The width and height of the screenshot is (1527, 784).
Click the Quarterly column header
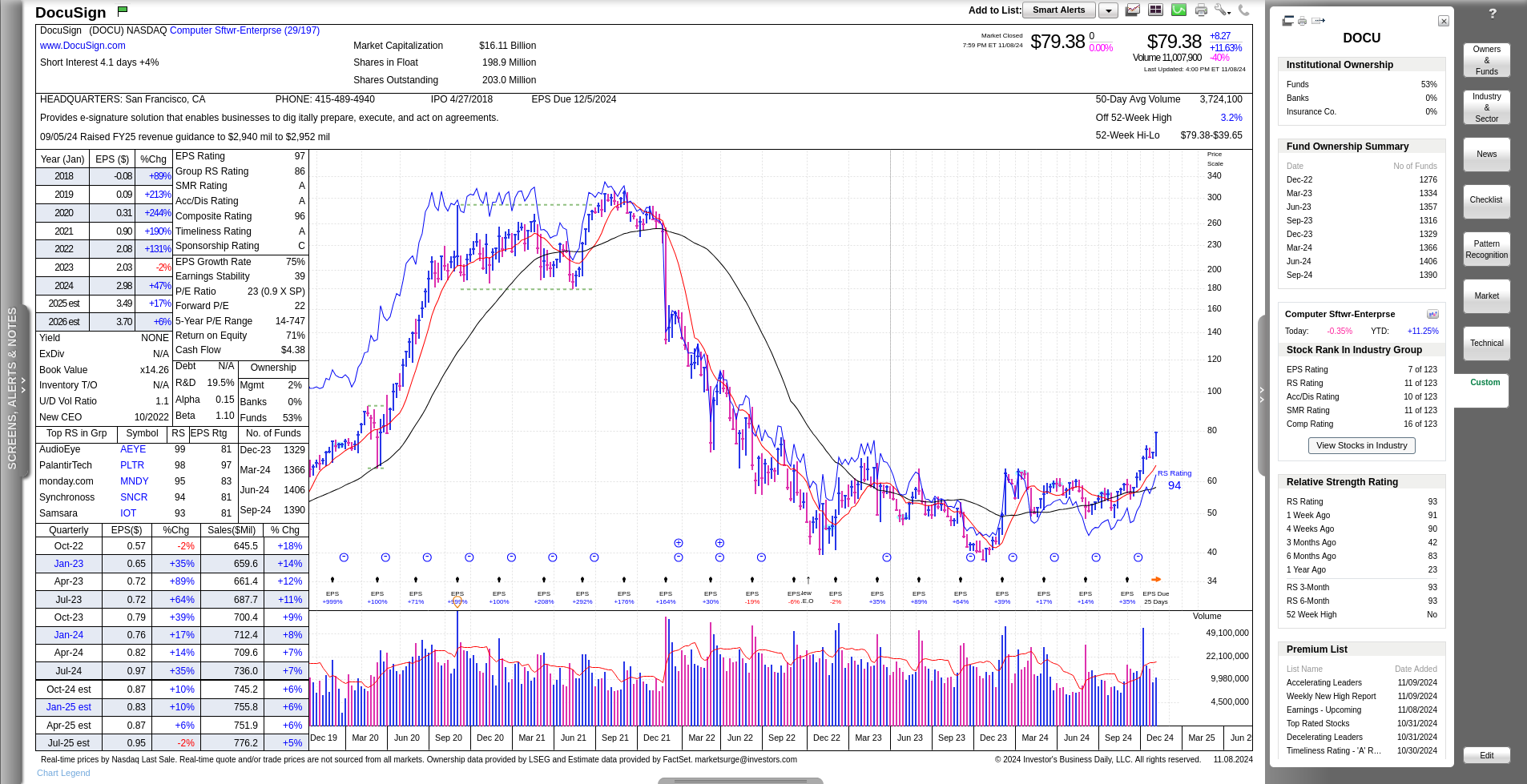pos(69,530)
